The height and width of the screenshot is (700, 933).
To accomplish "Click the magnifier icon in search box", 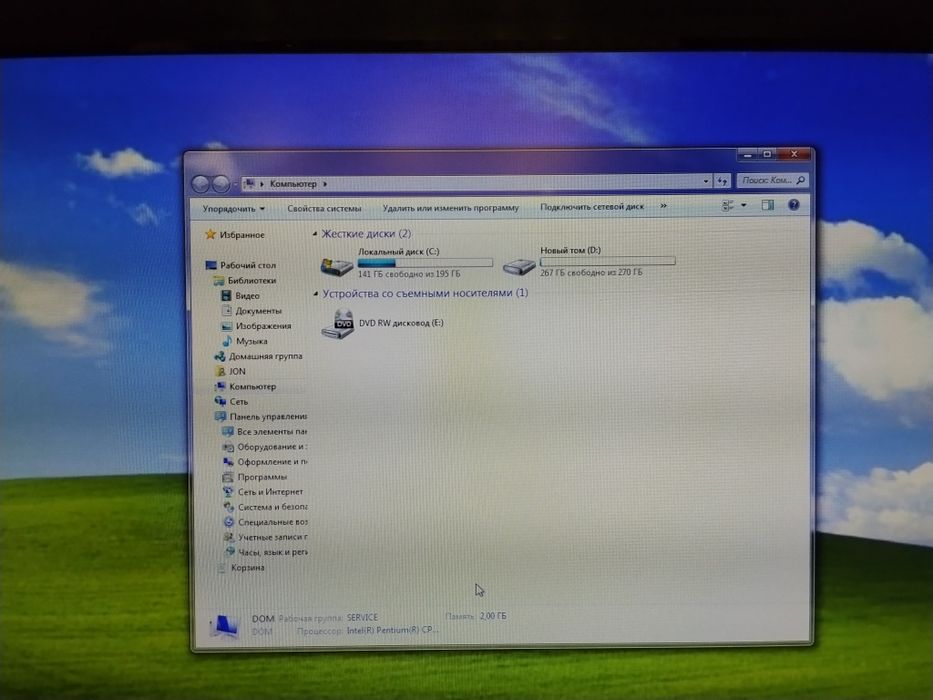I will (x=800, y=180).
